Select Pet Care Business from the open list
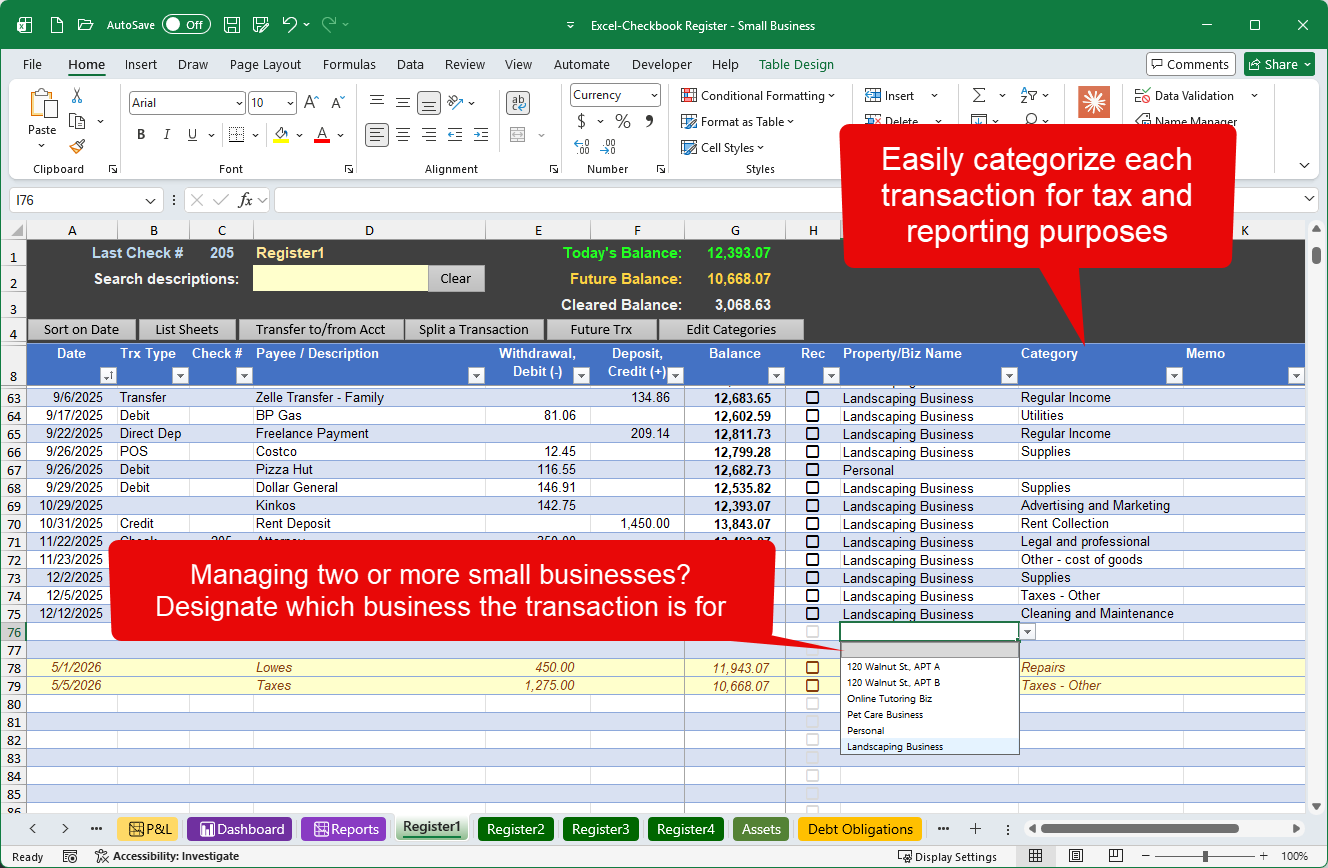This screenshot has width=1328, height=868. pyautogui.click(x=887, y=715)
